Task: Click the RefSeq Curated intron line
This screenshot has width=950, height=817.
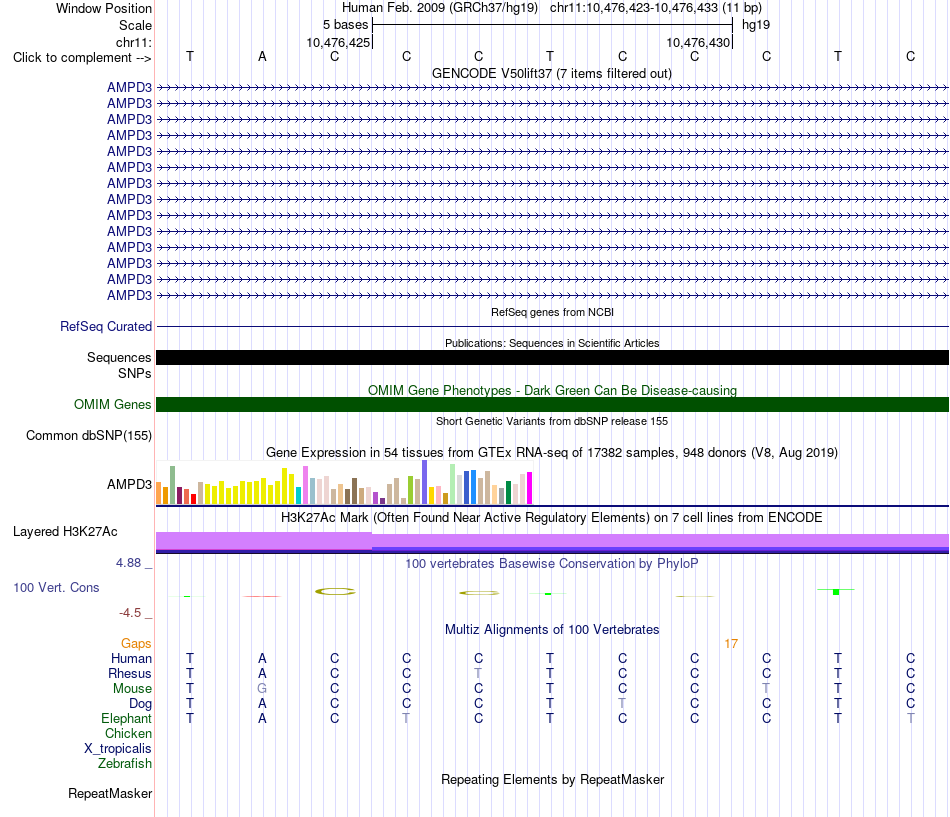Action: (x=552, y=327)
